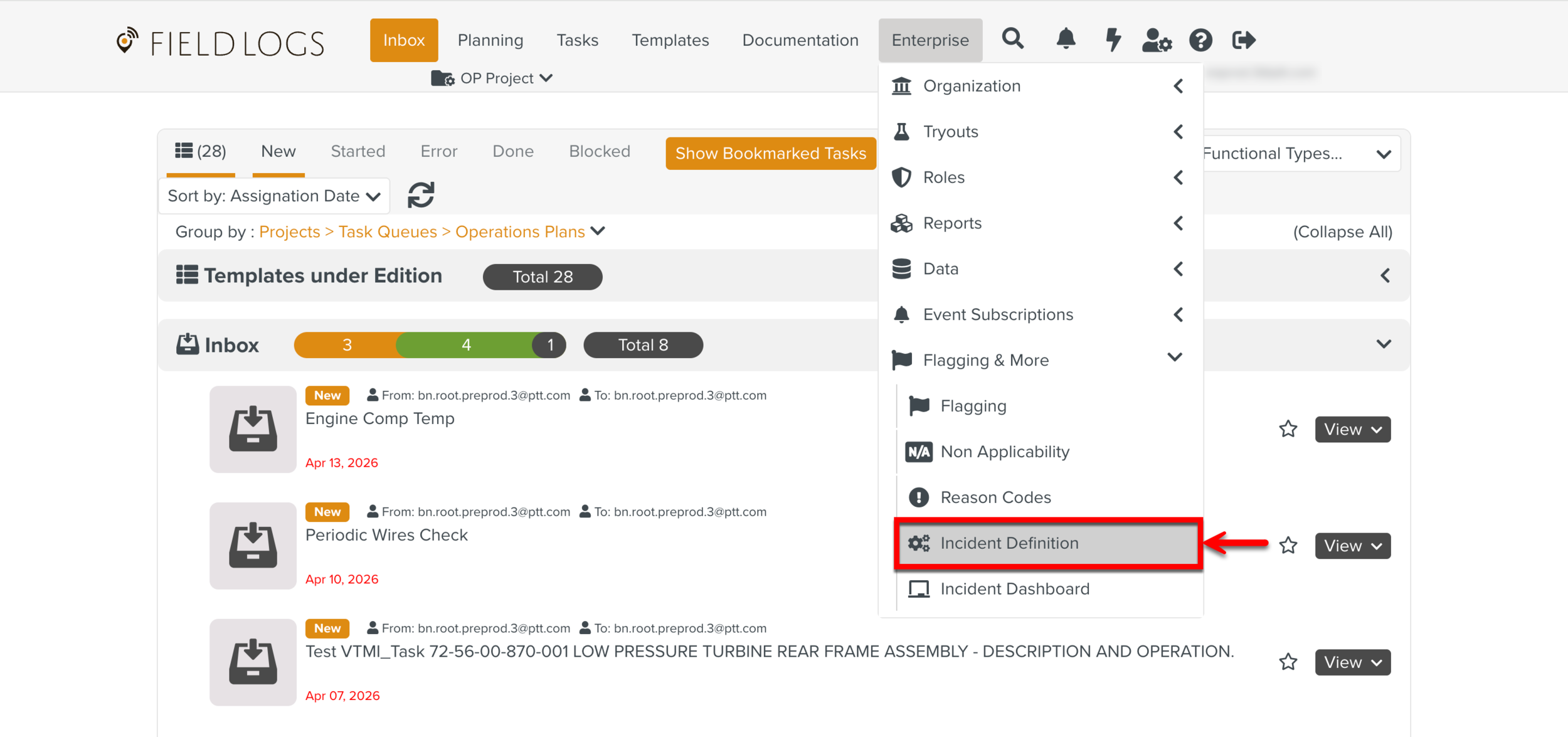This screenshot has height=737, width=1568.
Task: Click the green segment of Inbox progress bar
Action: (x=466, y=345)
